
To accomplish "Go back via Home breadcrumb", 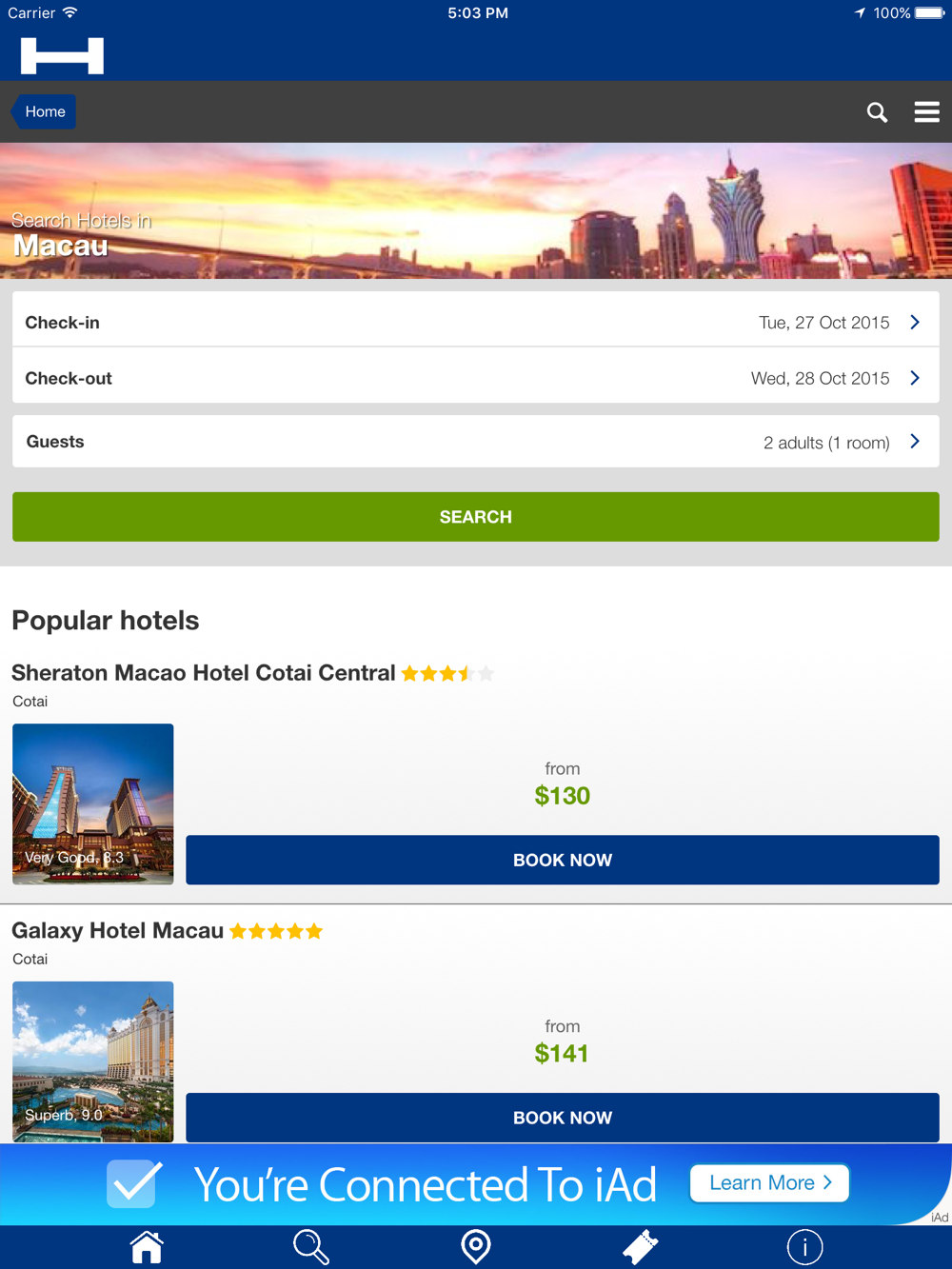I will 44,112.
